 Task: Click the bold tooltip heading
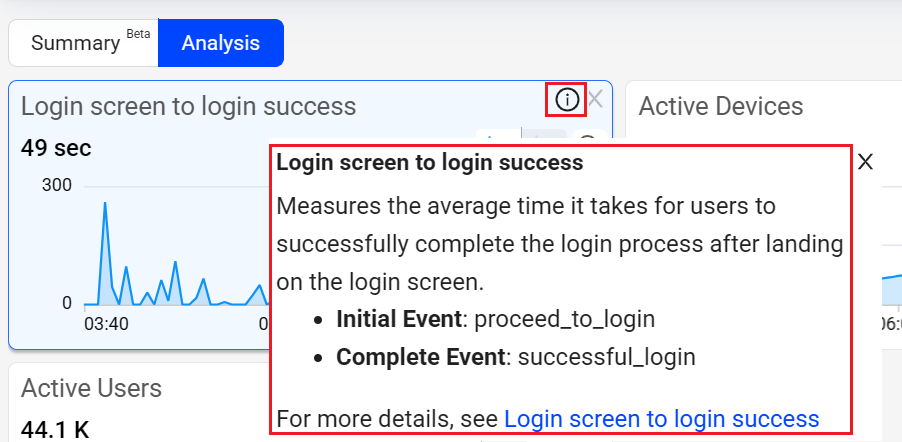point(430,162)
